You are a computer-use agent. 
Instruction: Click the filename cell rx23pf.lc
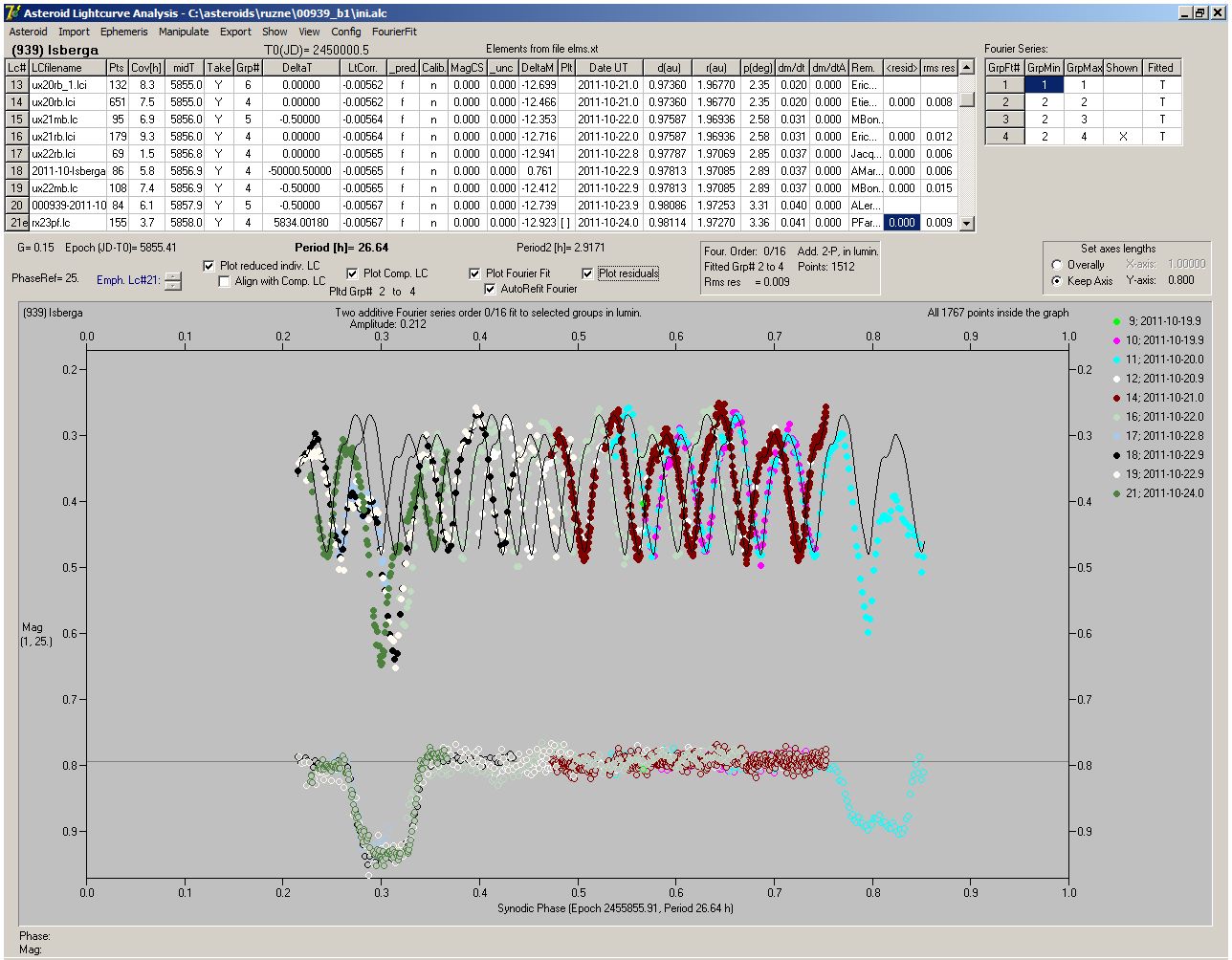click(67, 223)
